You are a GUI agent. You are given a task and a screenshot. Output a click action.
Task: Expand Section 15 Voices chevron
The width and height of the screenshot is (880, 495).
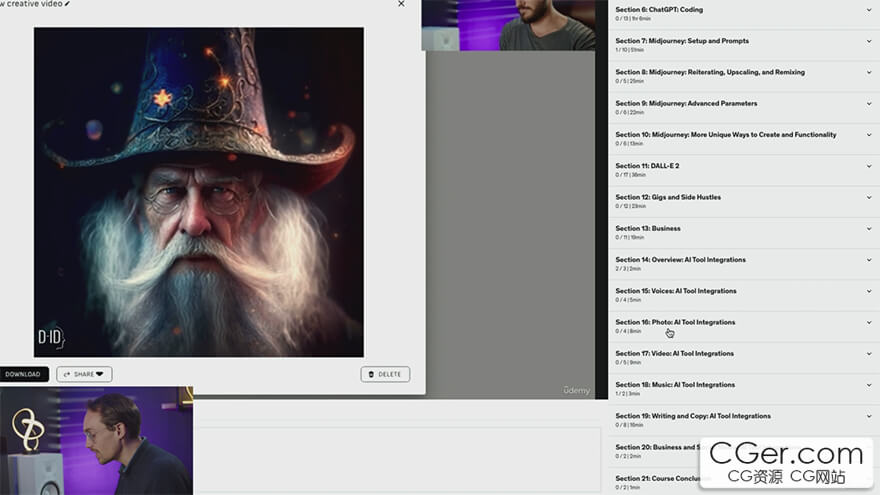tap(869, 291)
